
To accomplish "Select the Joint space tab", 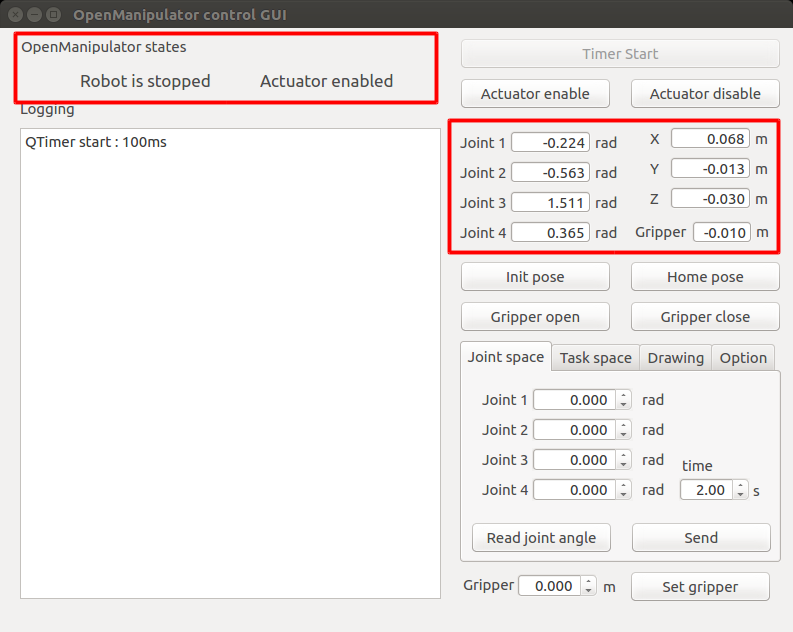I will [x=506, y=357].
